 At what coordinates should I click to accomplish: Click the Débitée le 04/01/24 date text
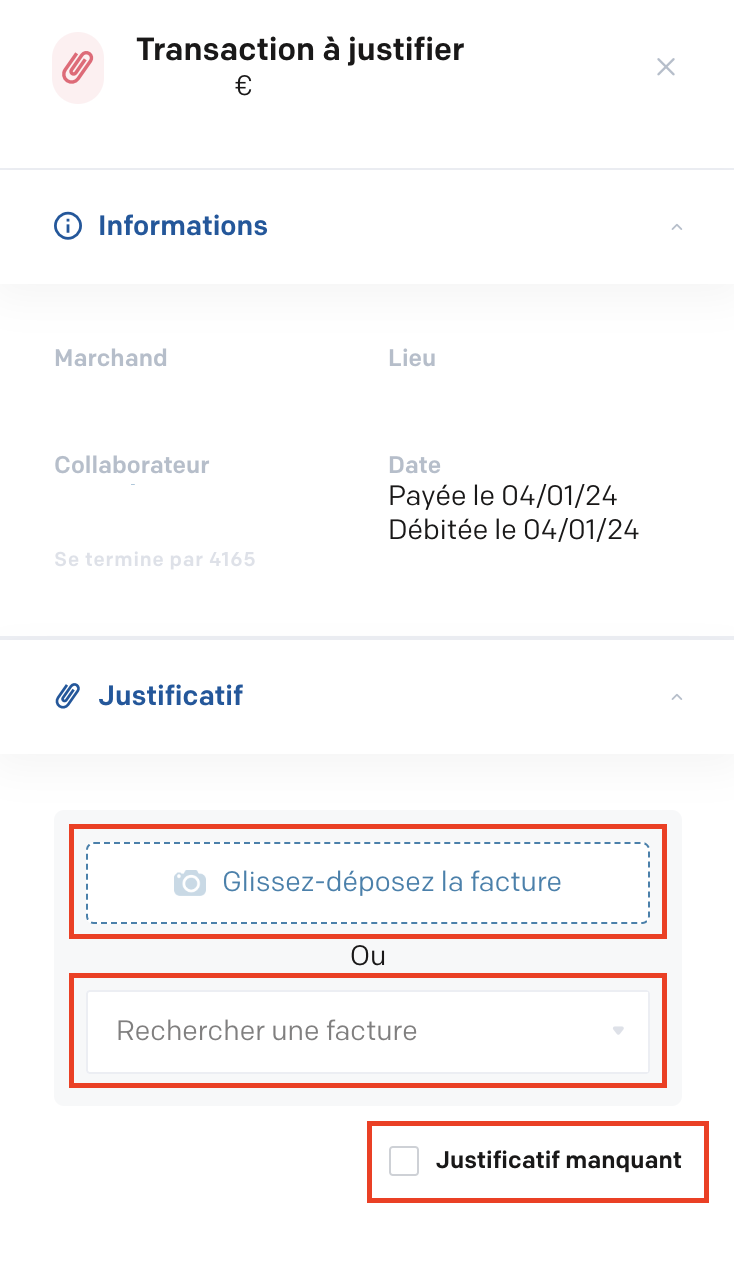[x=514, y=530]
